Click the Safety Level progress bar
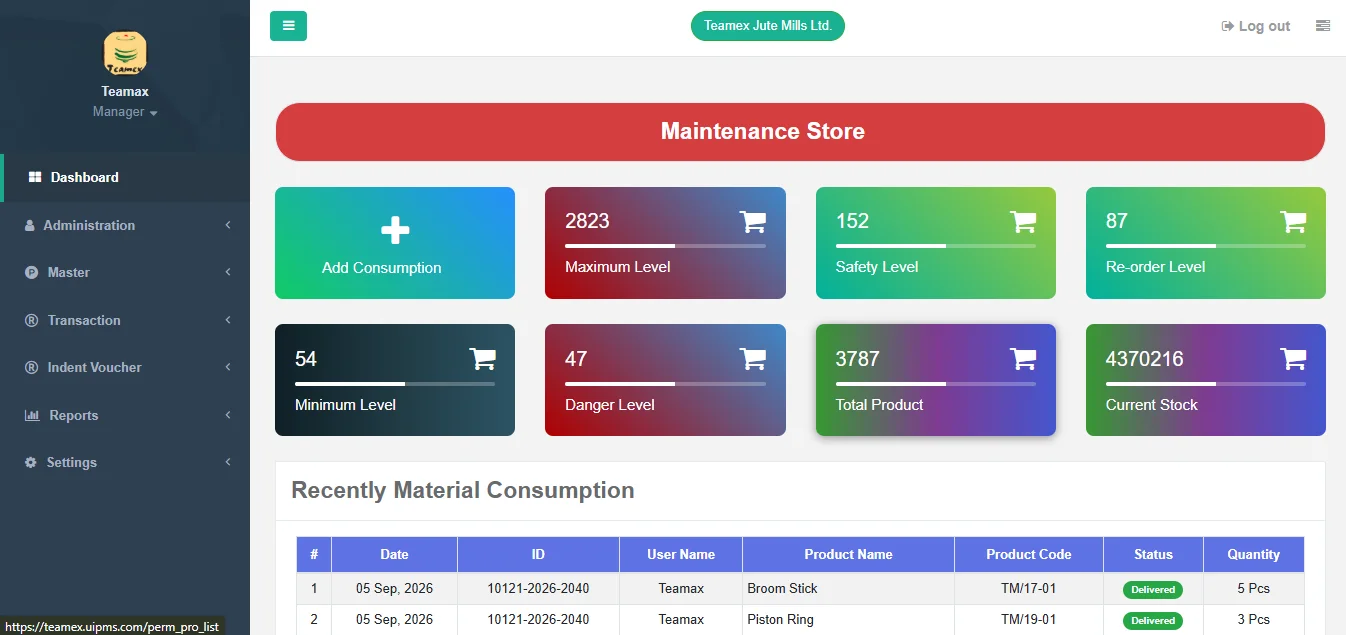This screenshot has height=635, width=1346. tap(936, 246)
